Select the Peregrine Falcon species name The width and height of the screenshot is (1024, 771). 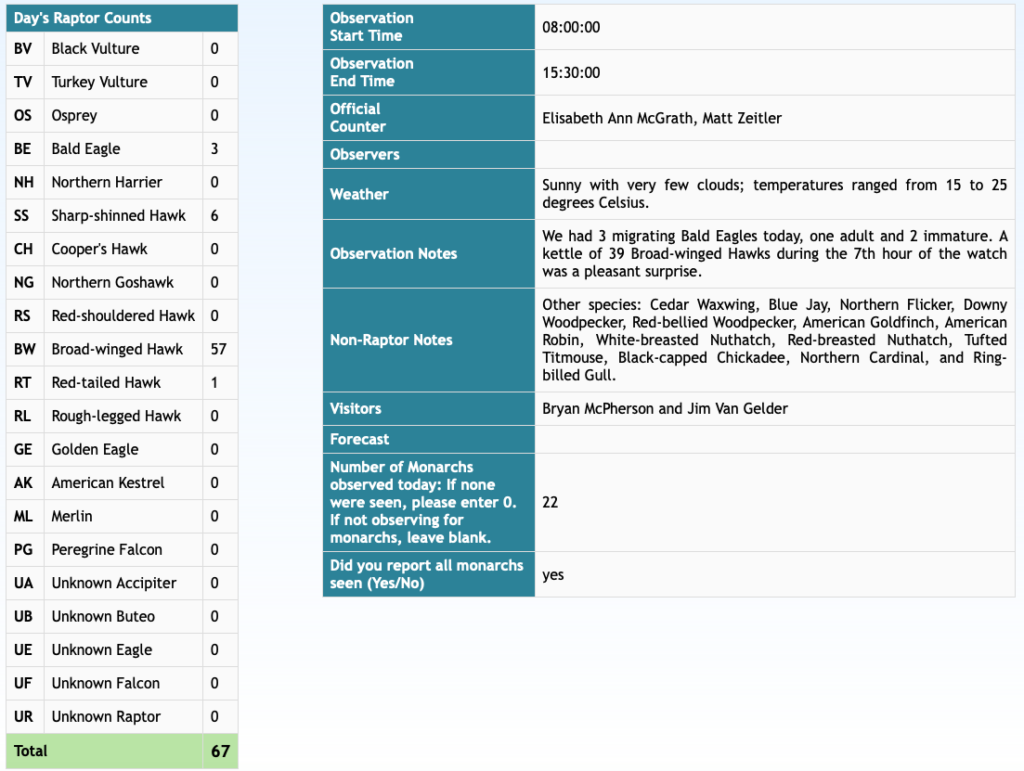coord(107,550)
